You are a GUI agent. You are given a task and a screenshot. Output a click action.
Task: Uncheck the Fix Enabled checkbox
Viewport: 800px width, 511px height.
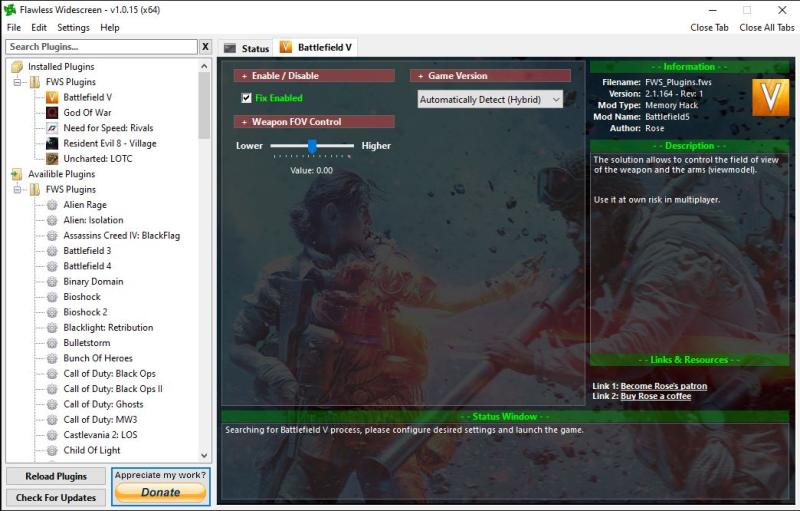tap(246, 98)
